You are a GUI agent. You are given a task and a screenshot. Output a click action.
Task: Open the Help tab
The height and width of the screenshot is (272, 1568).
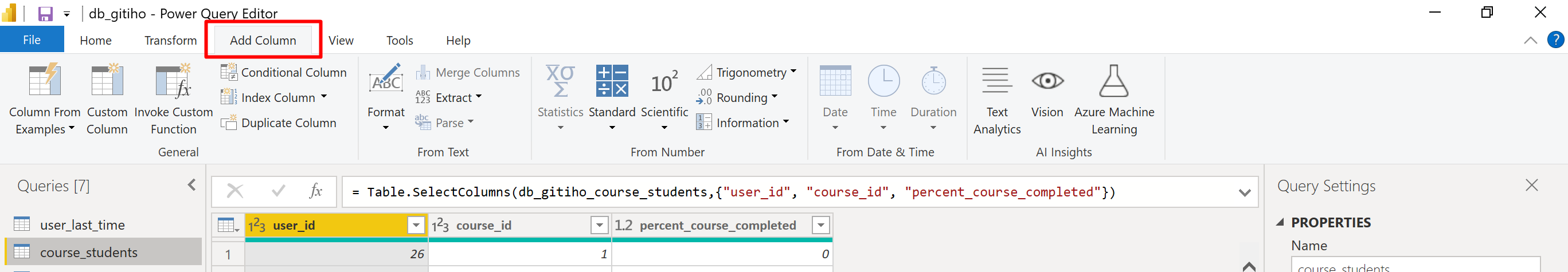(458, 40)
